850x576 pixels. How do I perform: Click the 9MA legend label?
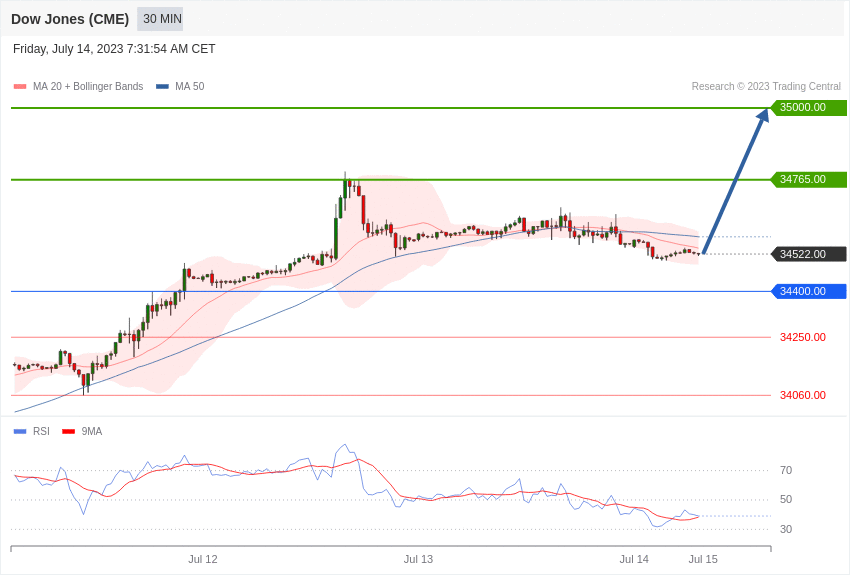point(92,431)
